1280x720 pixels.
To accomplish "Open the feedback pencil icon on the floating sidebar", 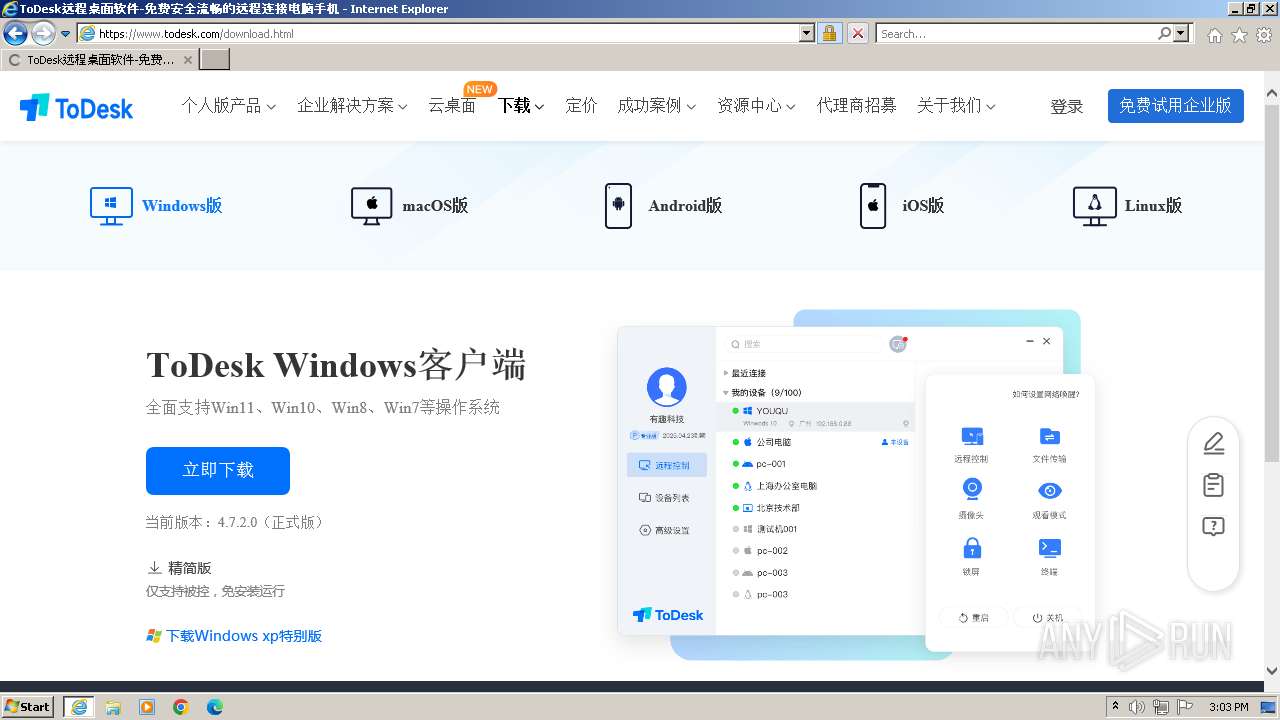I will [1213, 443].
